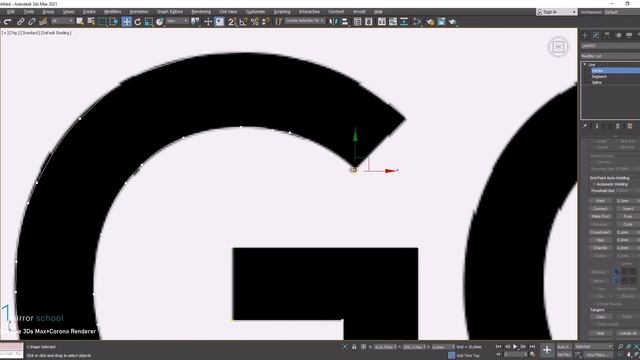Toggle Percent Snap

point(255,22)
